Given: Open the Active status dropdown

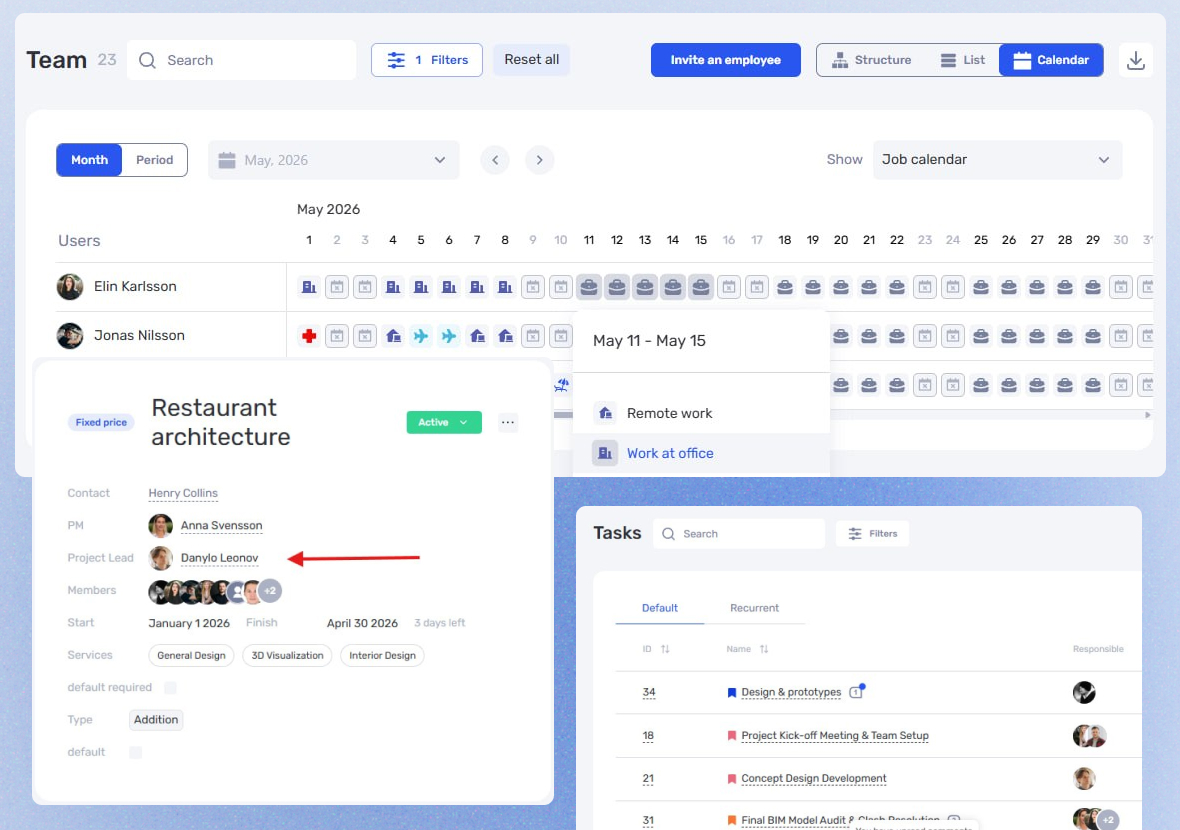Looking at the screenshot, I should pyautogui.click(x=444, y=422).
